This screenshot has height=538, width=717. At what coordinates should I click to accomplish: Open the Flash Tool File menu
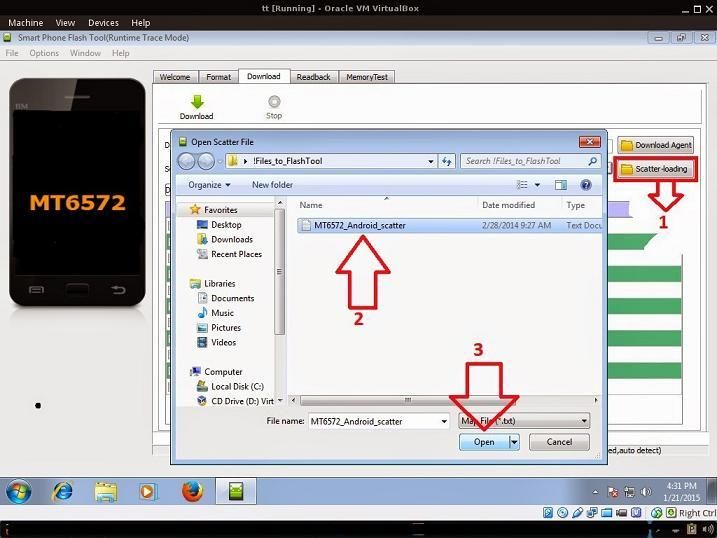point(12,53)
